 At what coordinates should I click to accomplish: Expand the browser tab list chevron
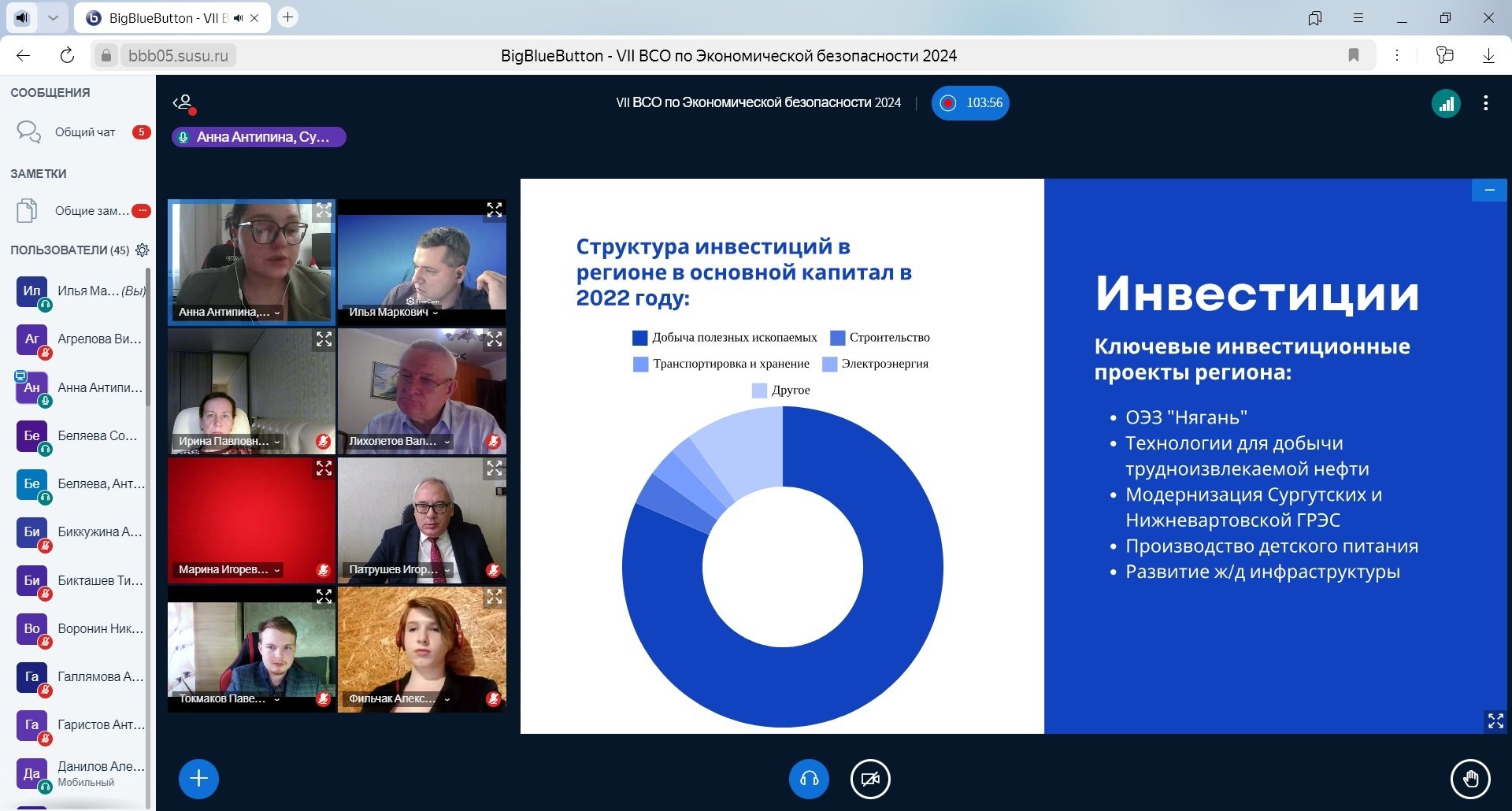(x=53, y=17)
